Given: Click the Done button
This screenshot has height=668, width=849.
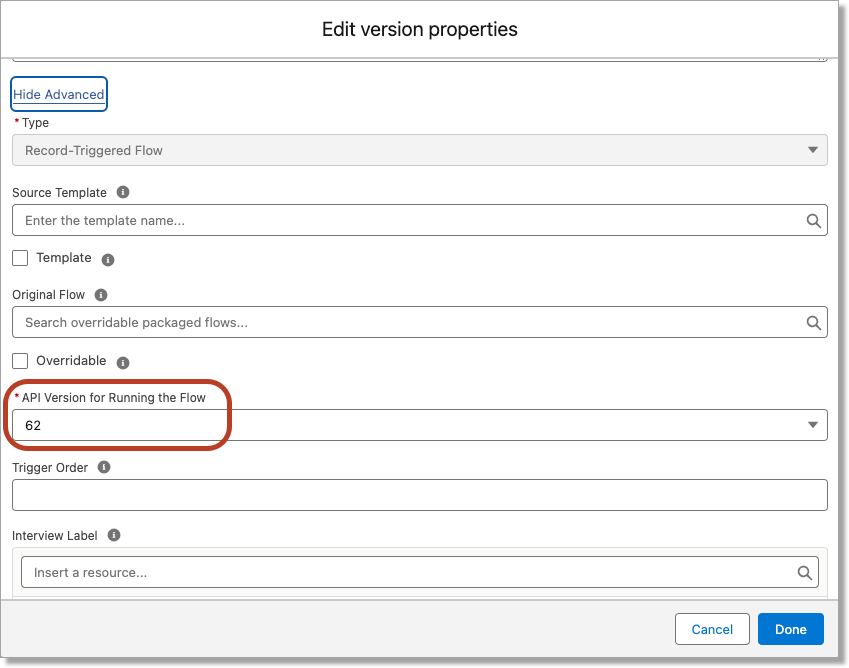Looking at the screenshot, I should point(790,629).
